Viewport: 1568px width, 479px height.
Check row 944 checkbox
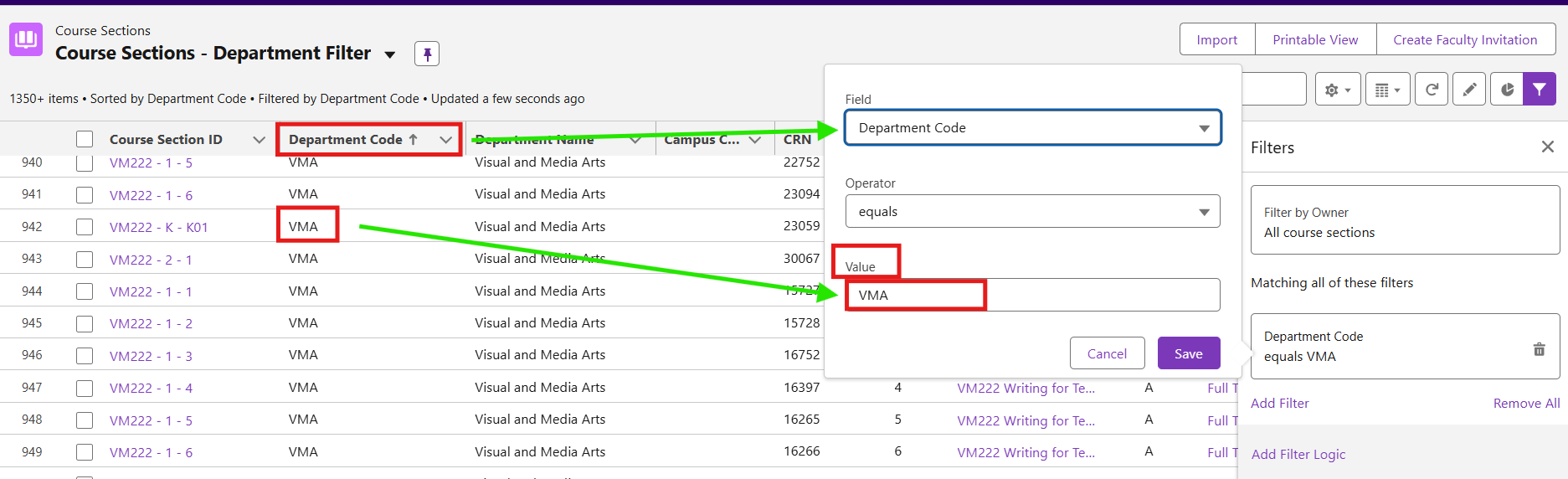(x=85, y=291)
